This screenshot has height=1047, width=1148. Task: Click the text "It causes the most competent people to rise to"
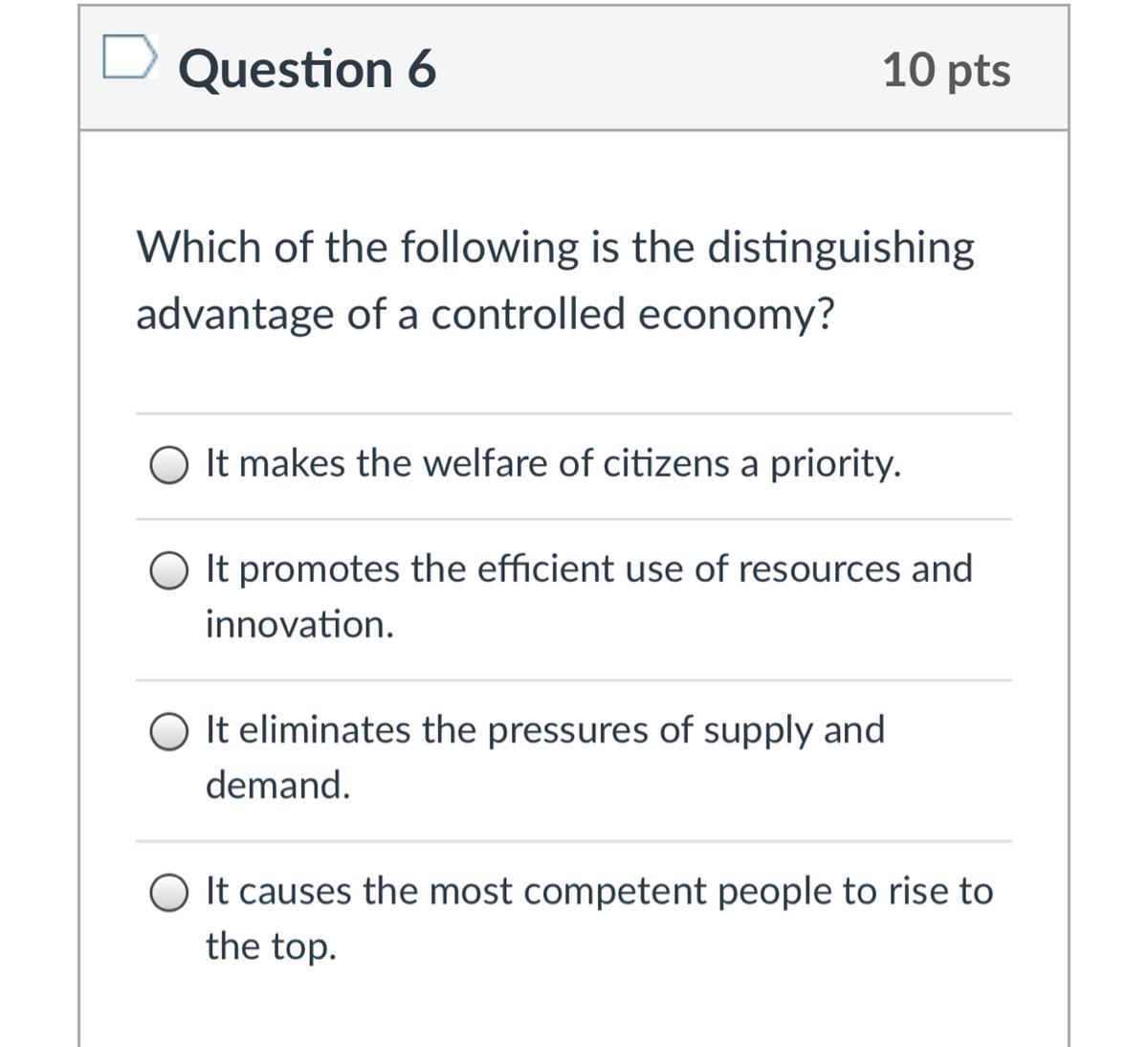tap(600, 891)
